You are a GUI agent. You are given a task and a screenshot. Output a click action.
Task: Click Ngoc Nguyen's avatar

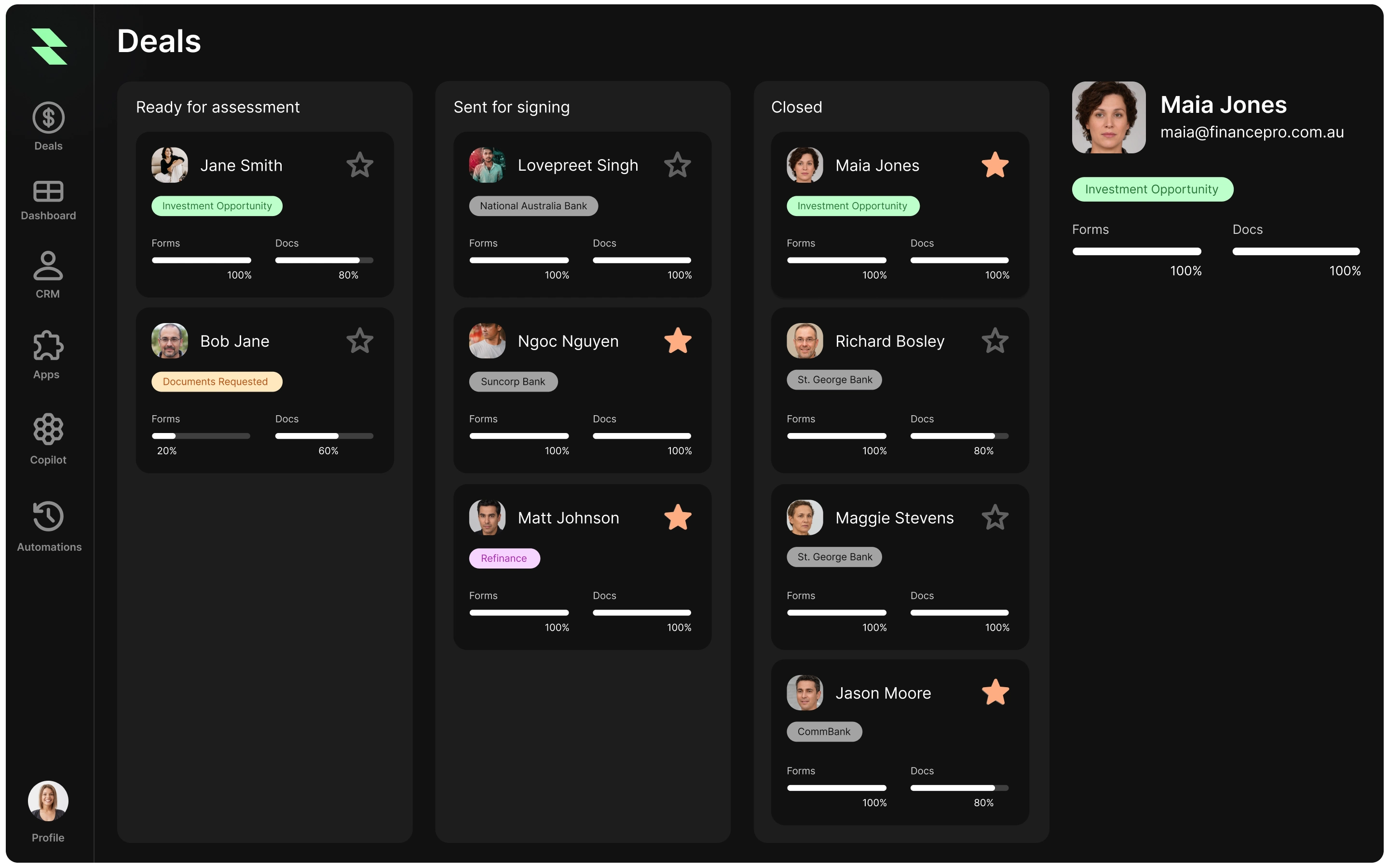[x=487, y=341]
